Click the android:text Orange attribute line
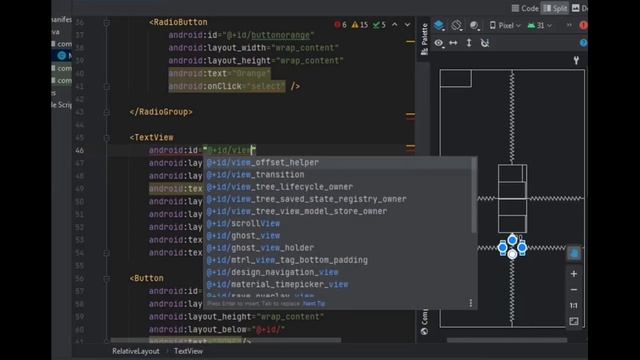The height and width of the screenshot is (360, 640). 219,73
